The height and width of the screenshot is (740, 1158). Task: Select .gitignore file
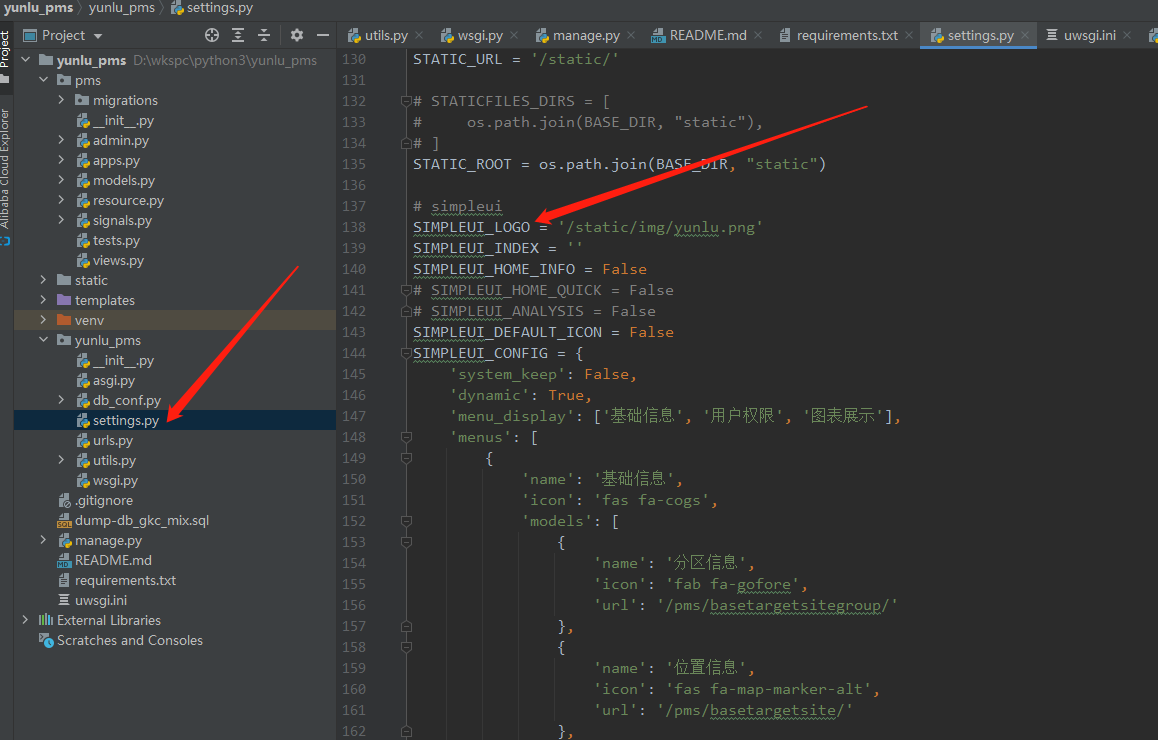click(x=103, y=500)
